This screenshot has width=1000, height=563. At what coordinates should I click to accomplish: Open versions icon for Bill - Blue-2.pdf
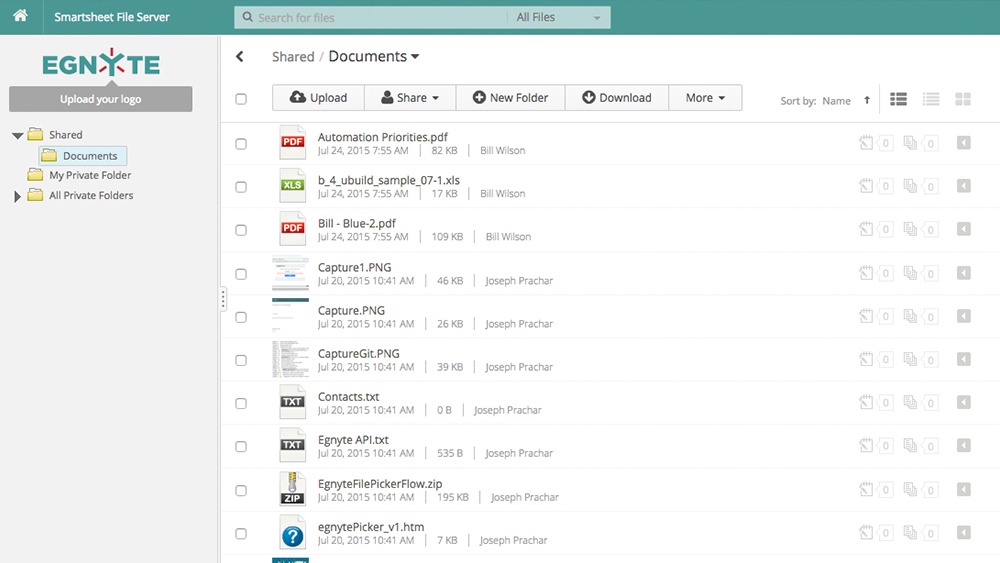point(910,230)
